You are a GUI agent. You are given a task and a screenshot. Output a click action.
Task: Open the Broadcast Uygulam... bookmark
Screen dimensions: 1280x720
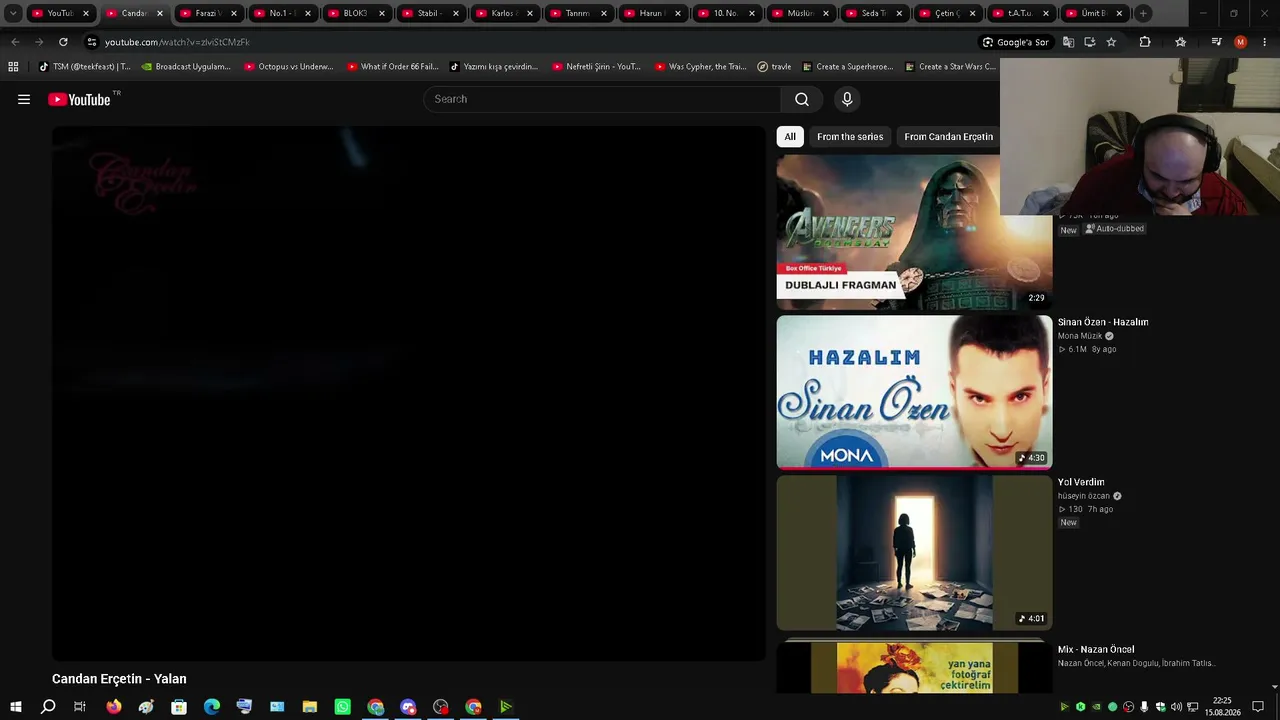(x=186, y=67)
